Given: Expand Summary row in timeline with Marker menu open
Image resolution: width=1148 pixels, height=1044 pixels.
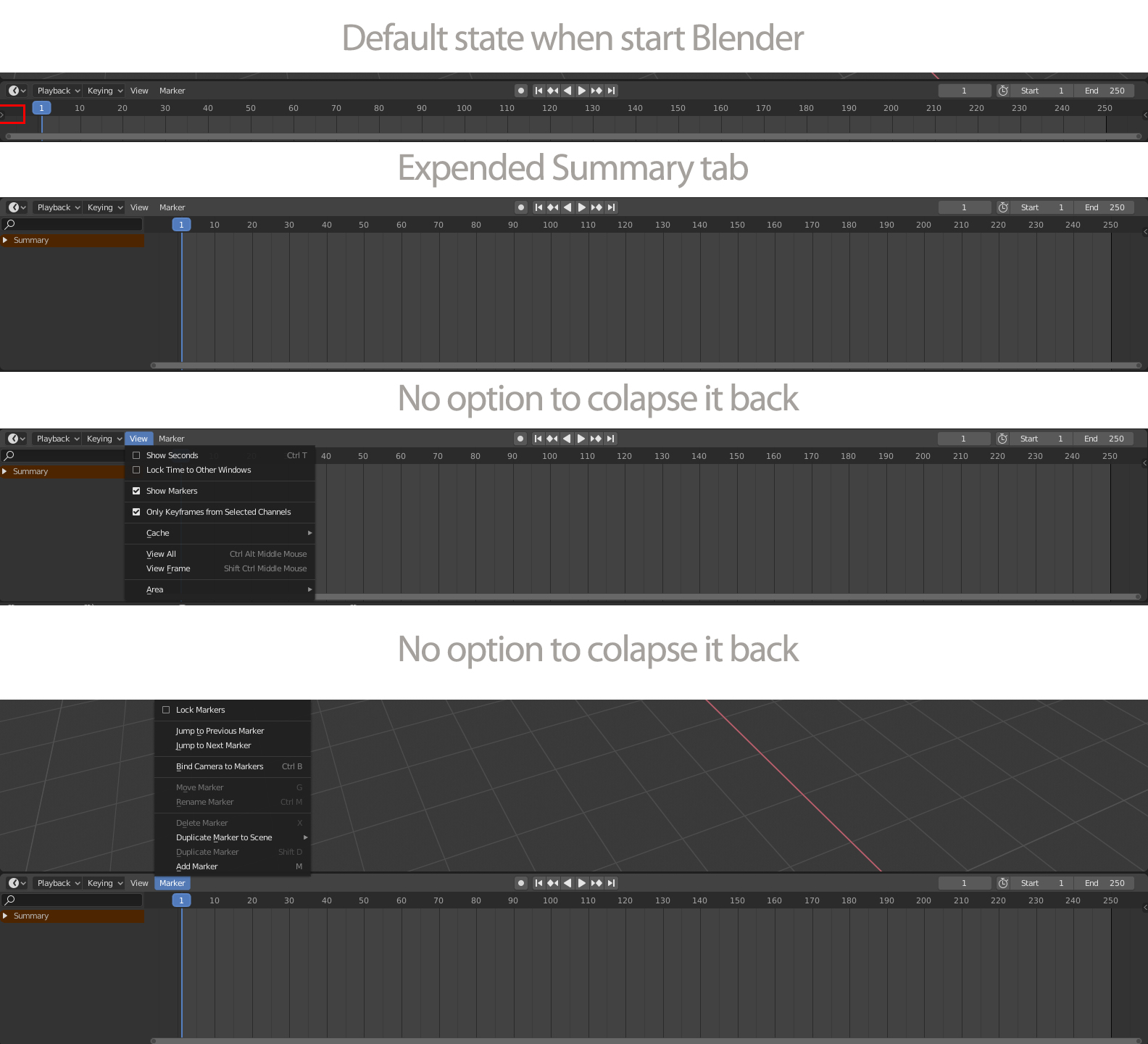Looking at the screenshot, I should pos(6,916).
